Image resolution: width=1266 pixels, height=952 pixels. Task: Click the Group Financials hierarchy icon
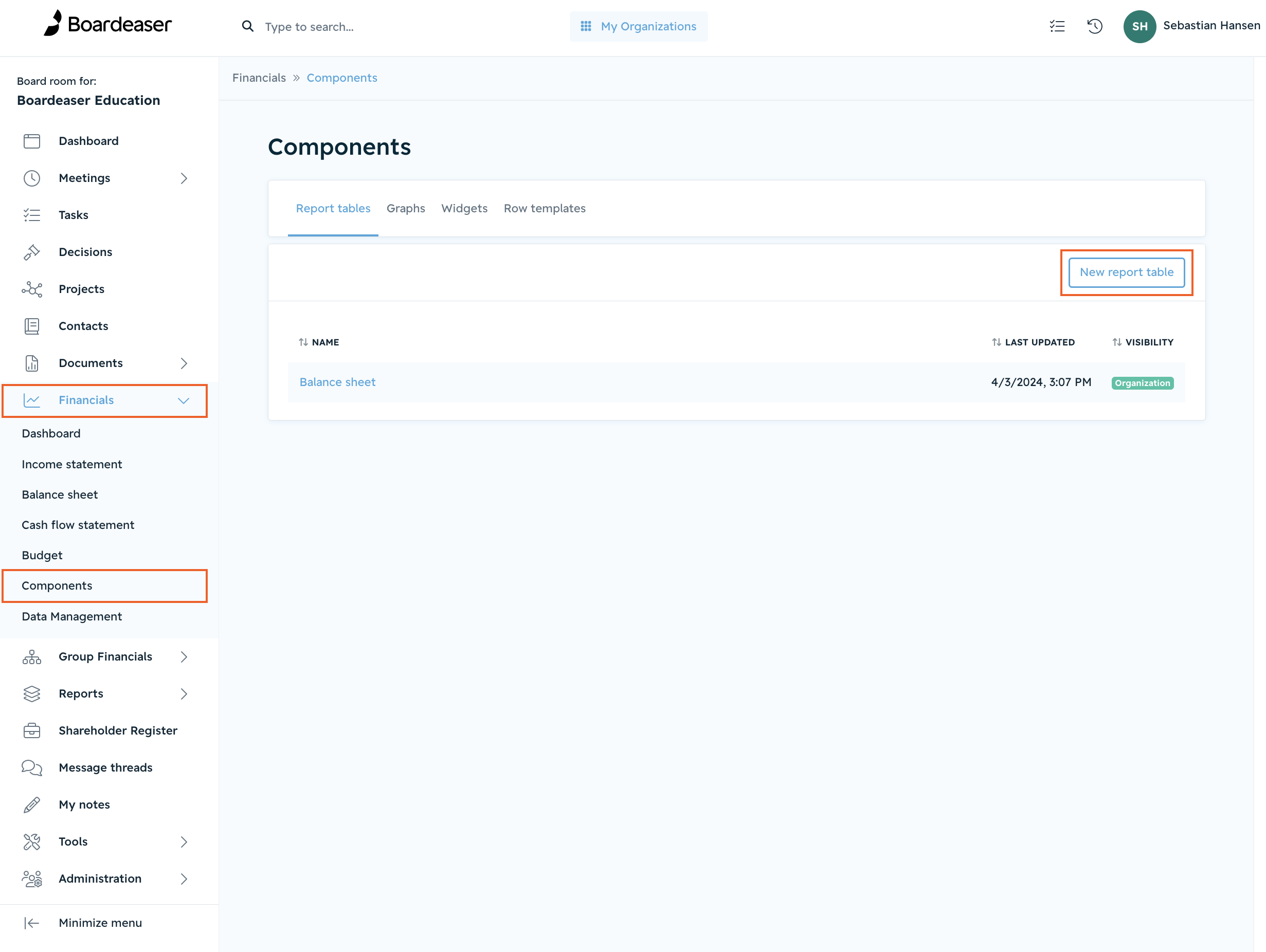point(32,657)
